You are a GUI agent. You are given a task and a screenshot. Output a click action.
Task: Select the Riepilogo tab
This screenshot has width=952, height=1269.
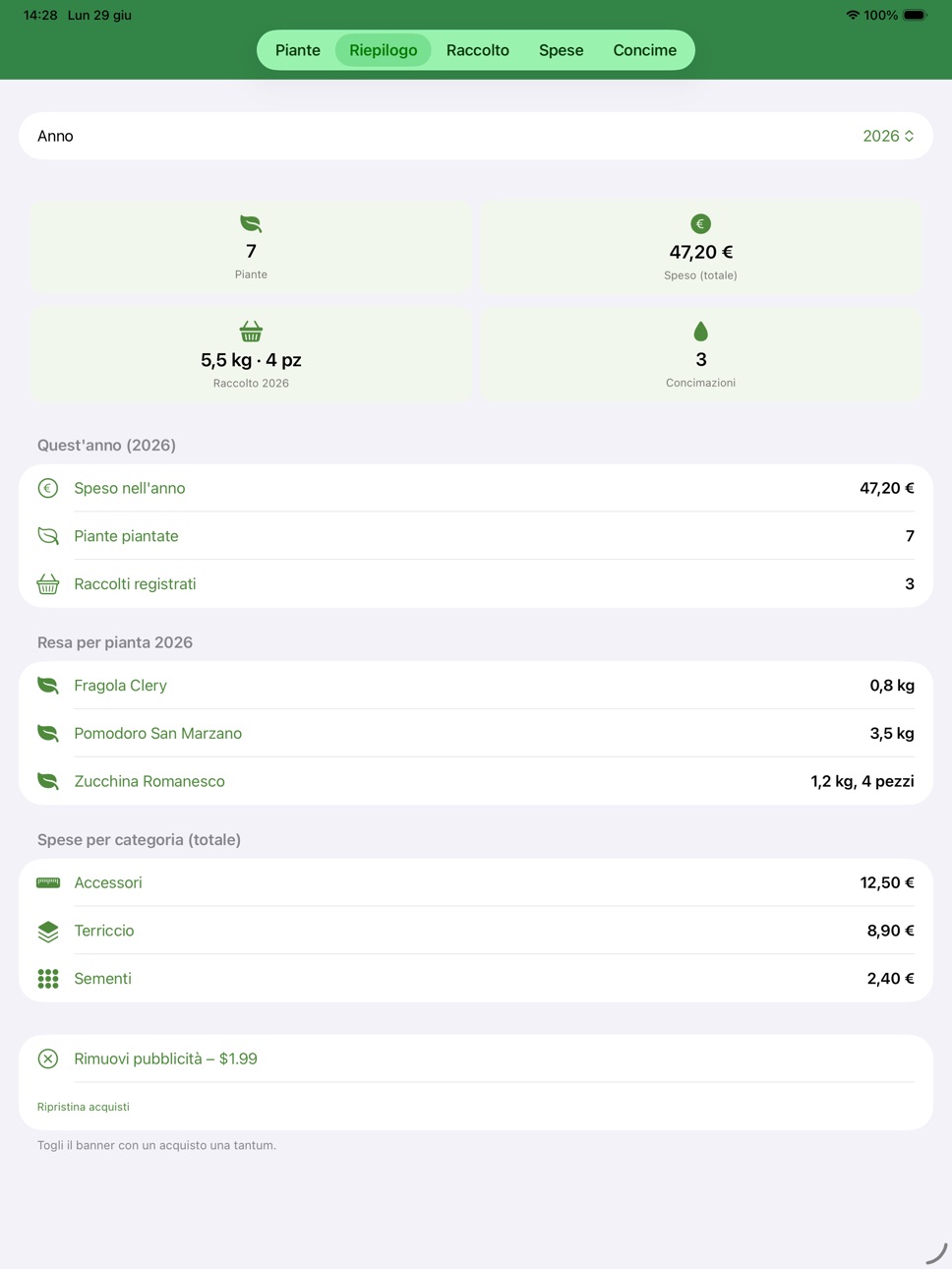point(384,50)
